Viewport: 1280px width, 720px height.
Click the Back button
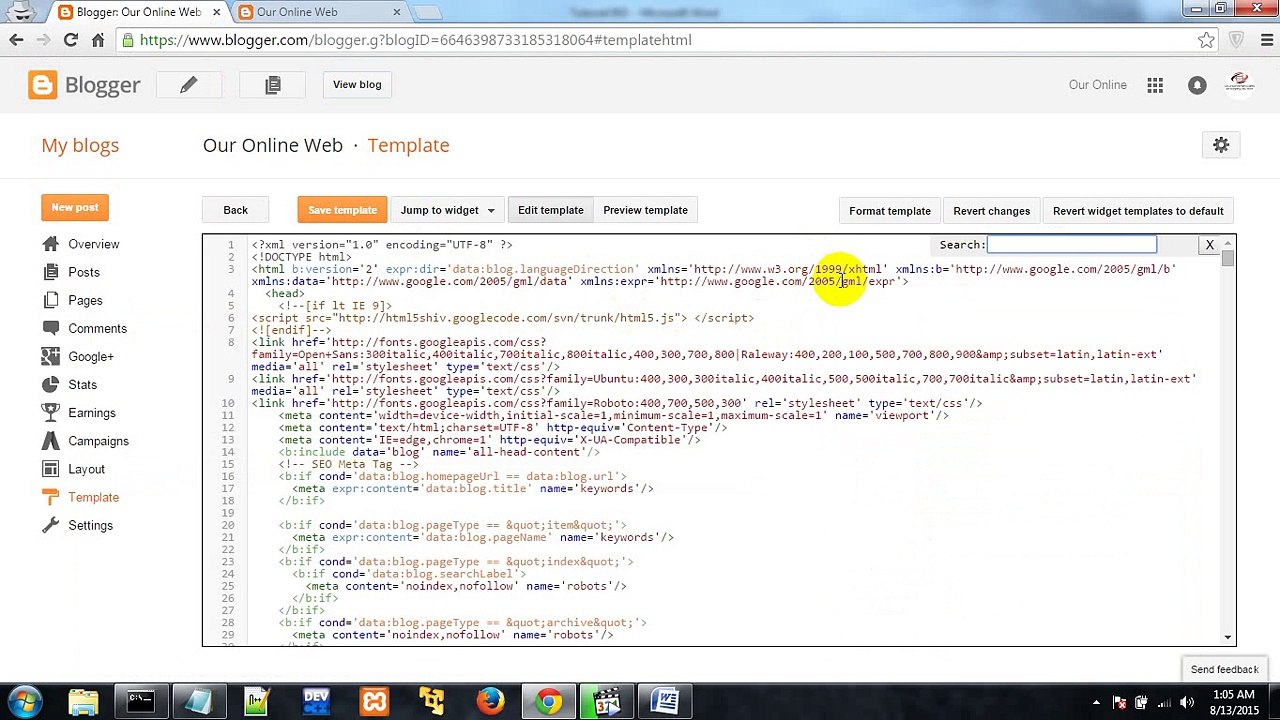point(235,210)
